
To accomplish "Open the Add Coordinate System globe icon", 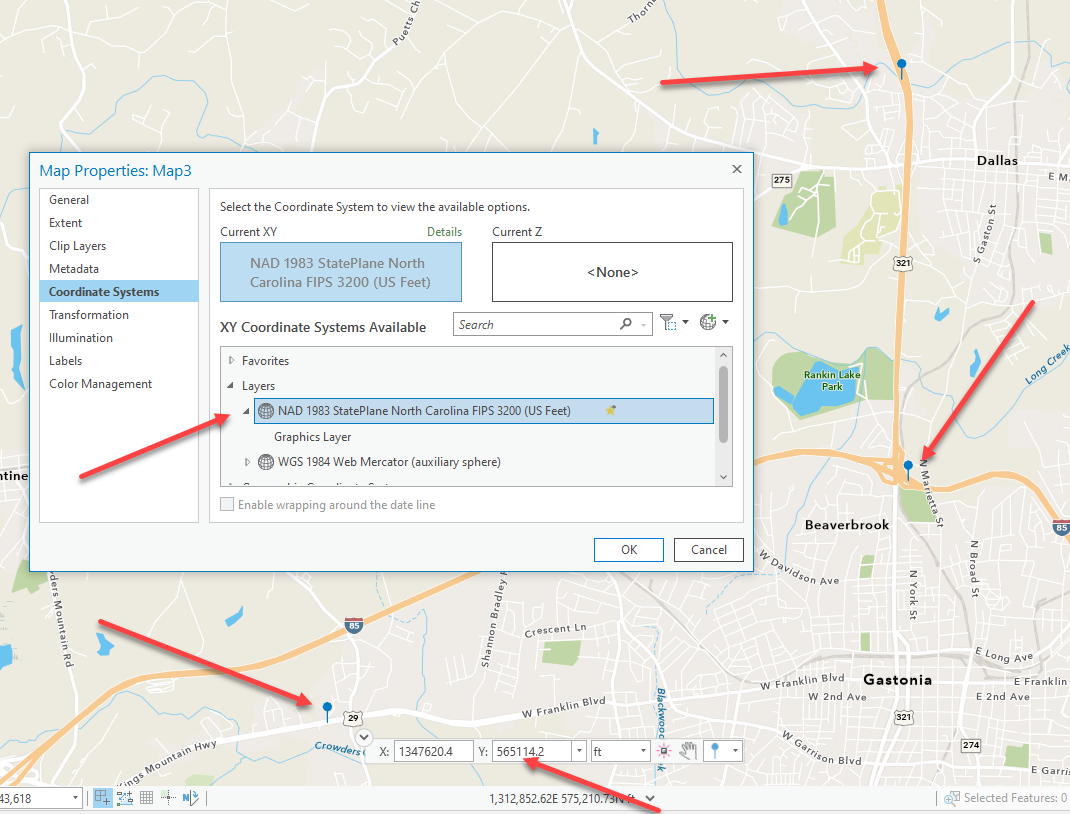I will point(707,323).
